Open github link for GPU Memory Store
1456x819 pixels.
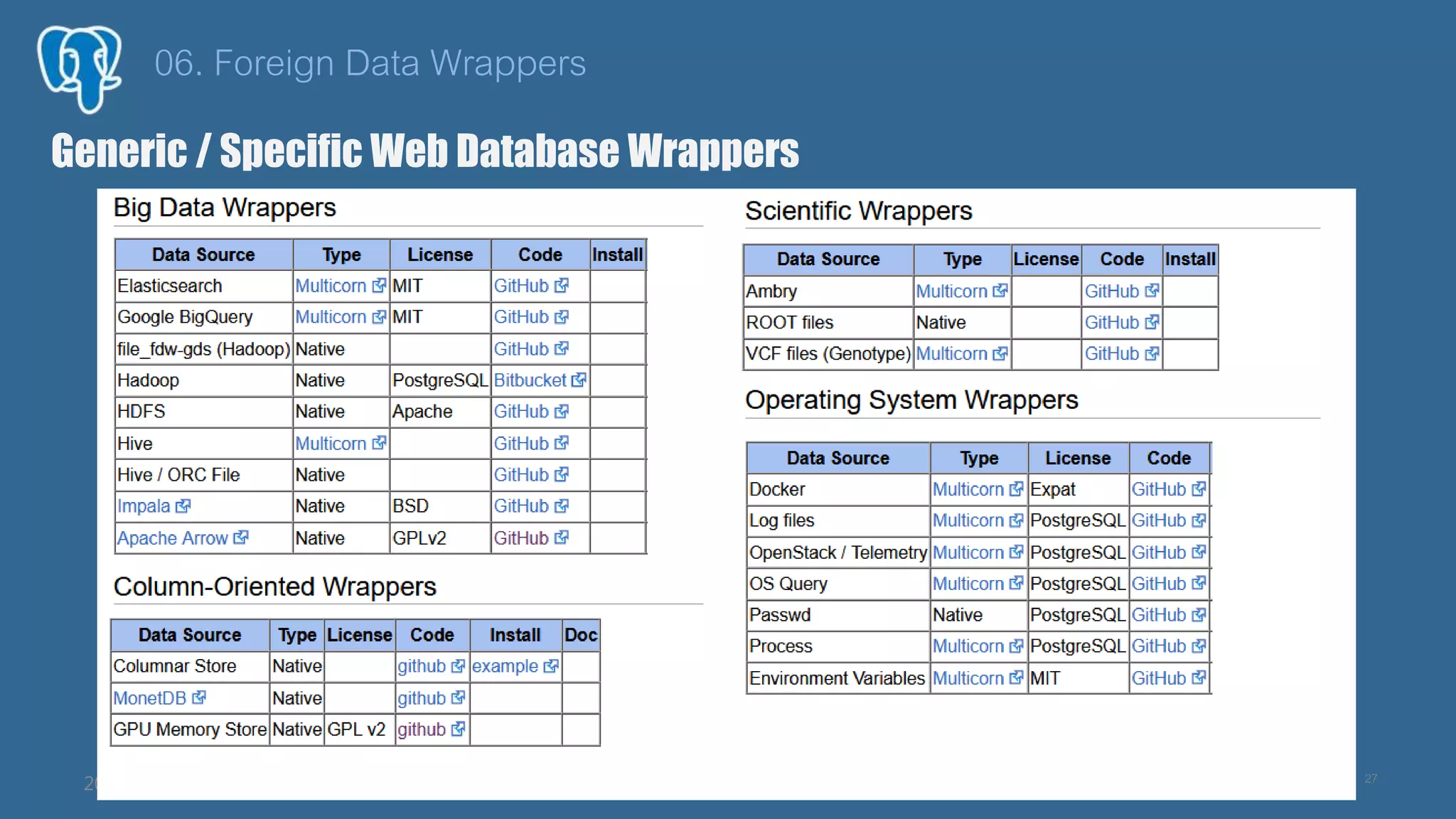tap(431, 729)
